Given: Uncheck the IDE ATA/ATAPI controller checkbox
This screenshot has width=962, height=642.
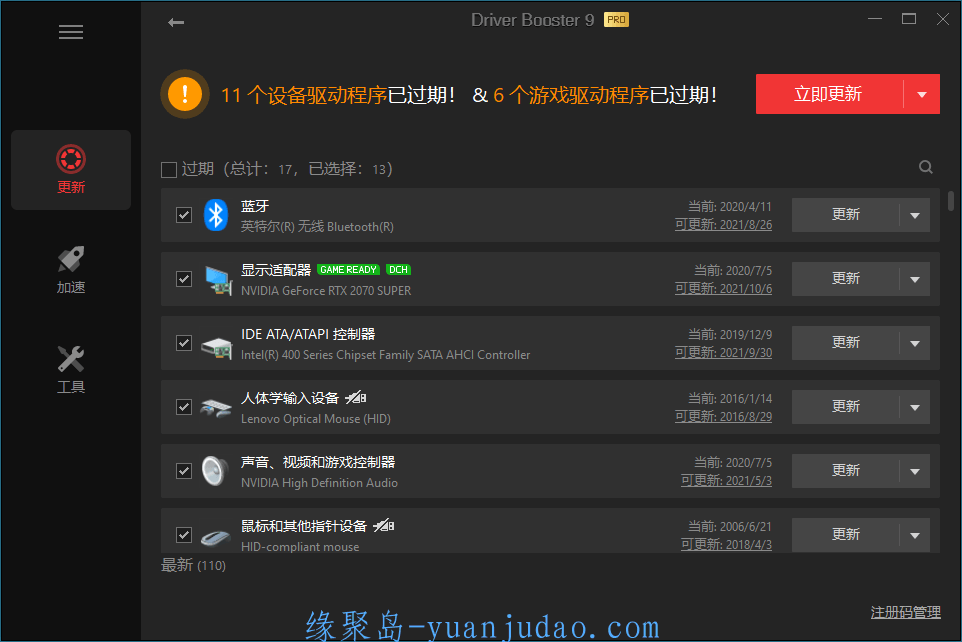Looking at the screenshot, I should click(184, 342).
